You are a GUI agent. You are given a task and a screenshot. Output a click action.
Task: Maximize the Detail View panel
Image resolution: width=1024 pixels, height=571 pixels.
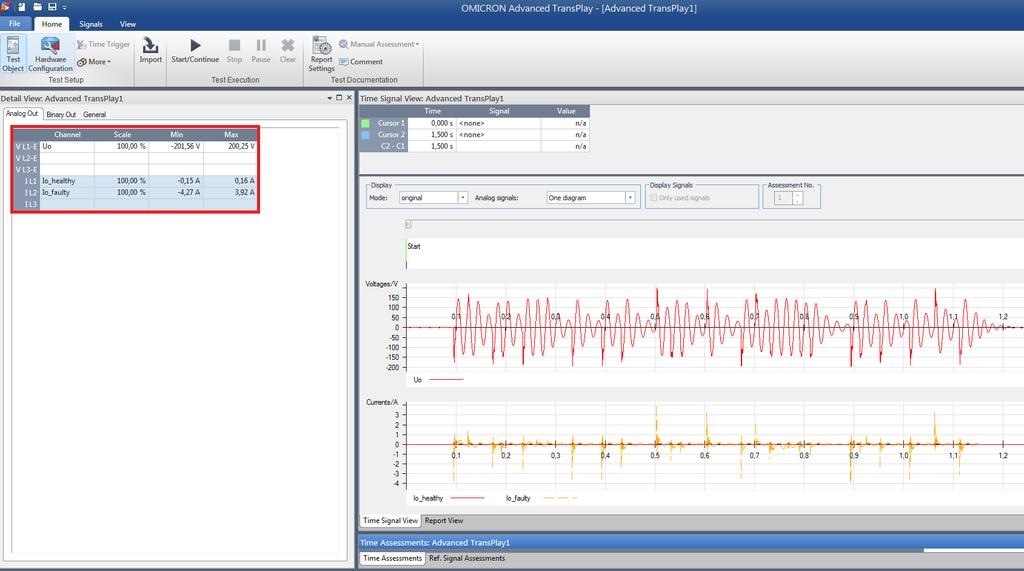pos(339,97)
